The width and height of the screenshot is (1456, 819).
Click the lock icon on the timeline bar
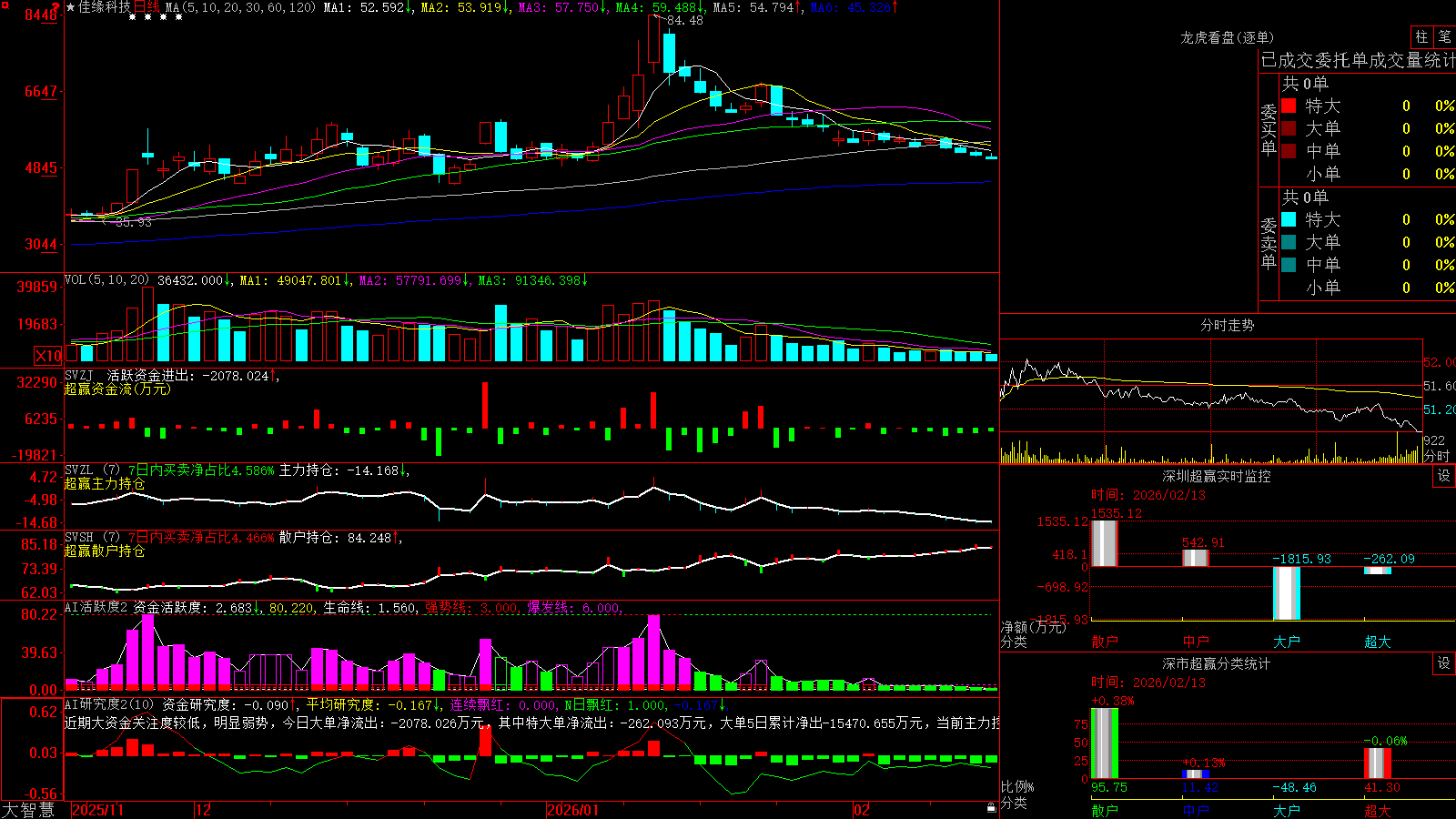pyautogui.click(x=992, y=808)
